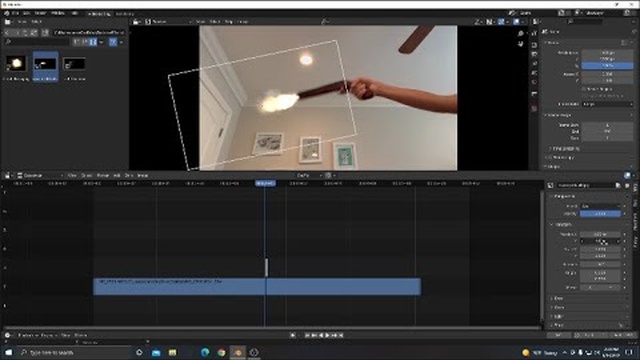640x360 pixels.
Task: Toggle thumbnail display mode in file browser
Action: click(93, 42)
